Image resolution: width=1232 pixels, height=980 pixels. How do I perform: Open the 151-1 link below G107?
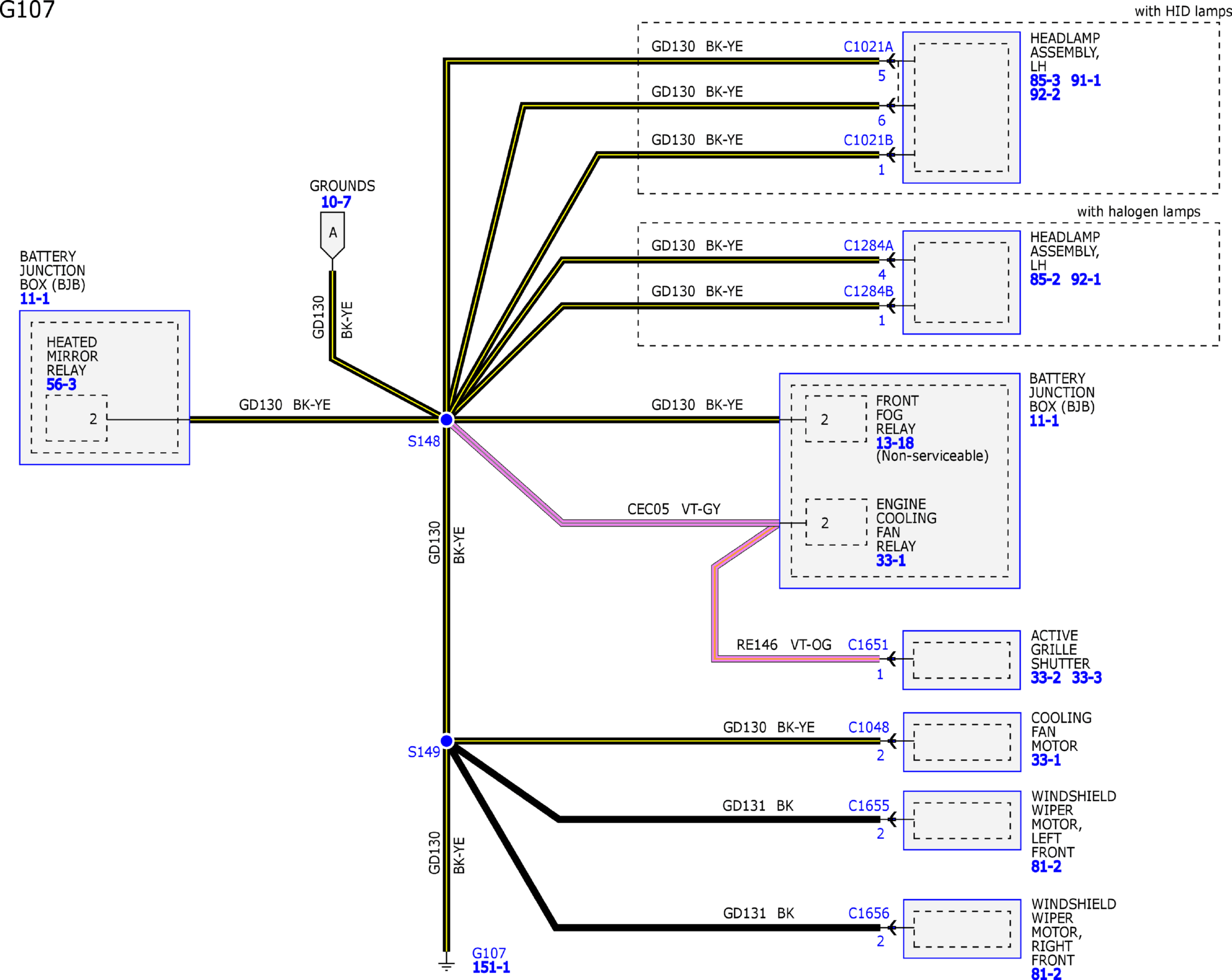[491, 967]
